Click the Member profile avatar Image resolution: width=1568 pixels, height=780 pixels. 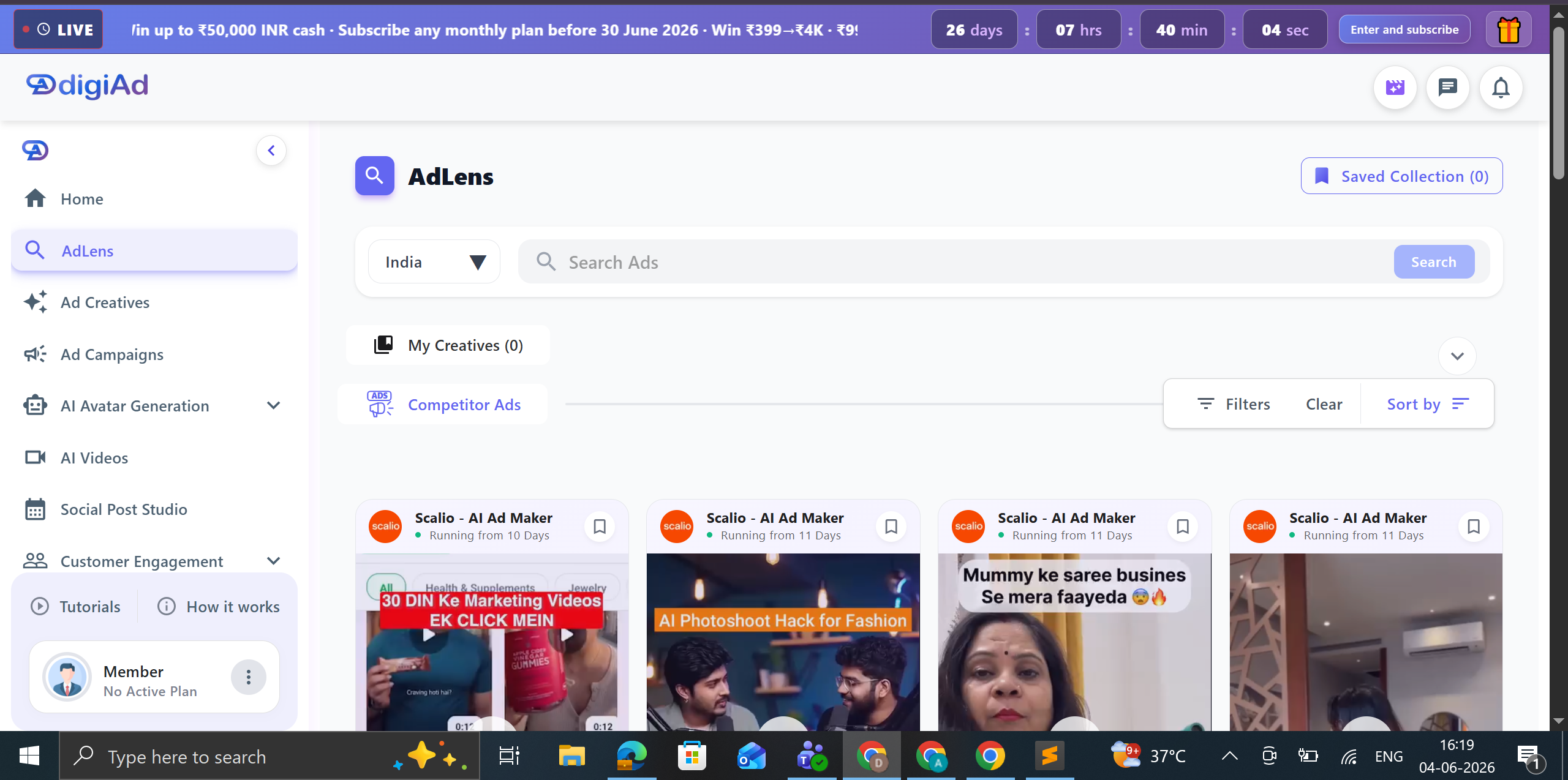pos(67,677)
